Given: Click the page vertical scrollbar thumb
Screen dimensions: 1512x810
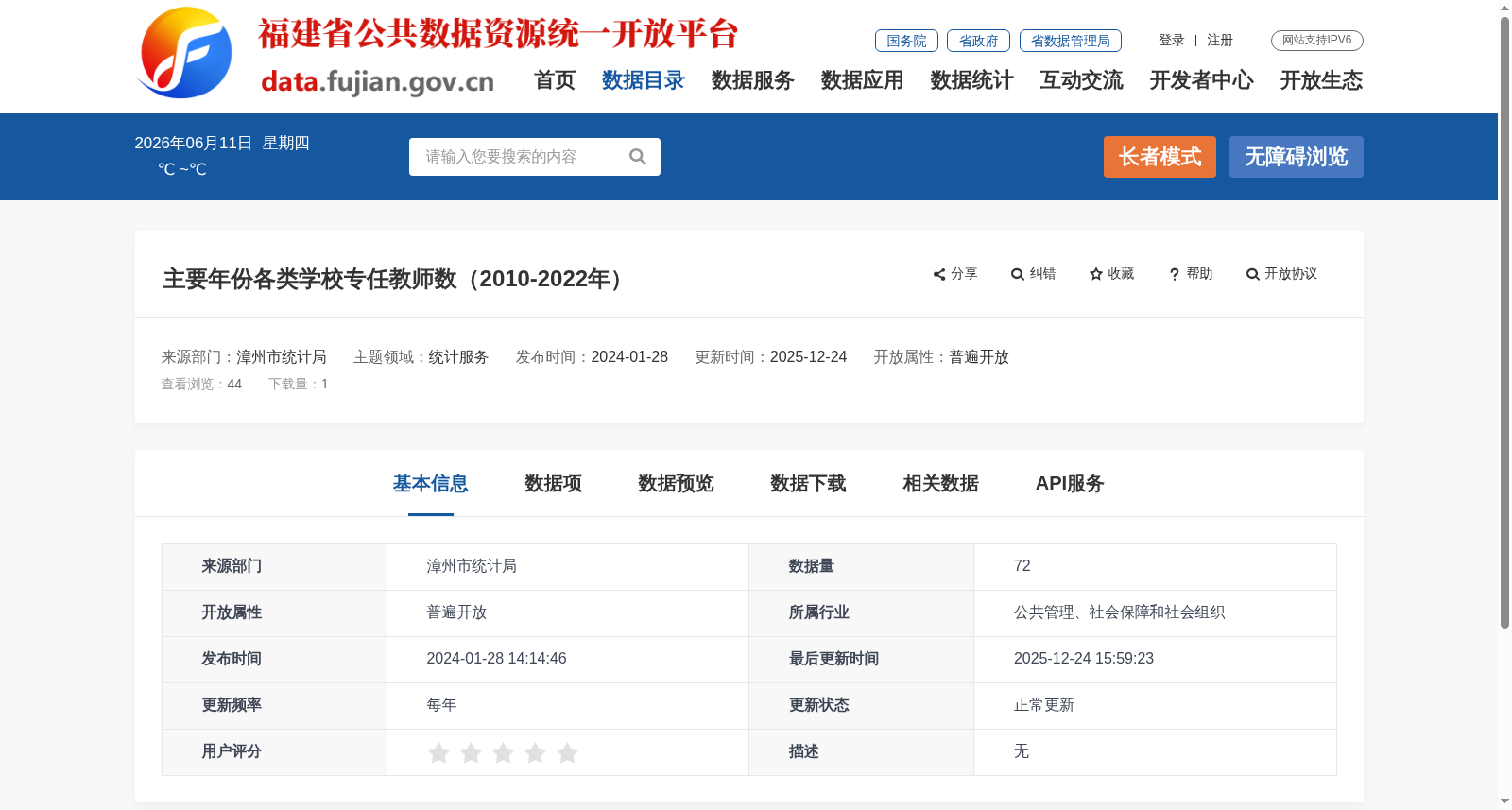Looking at the screenshot, I should pos(1504,321).
